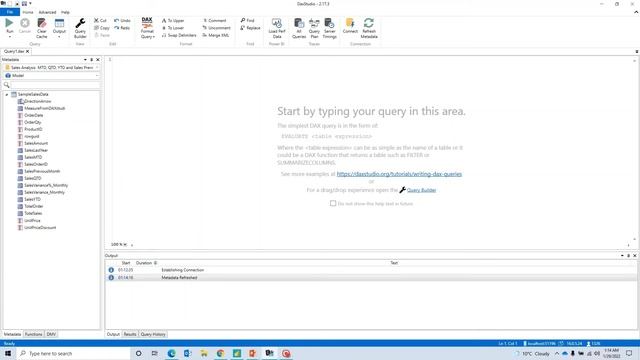Click the Comment button

(x=215, y=20)
